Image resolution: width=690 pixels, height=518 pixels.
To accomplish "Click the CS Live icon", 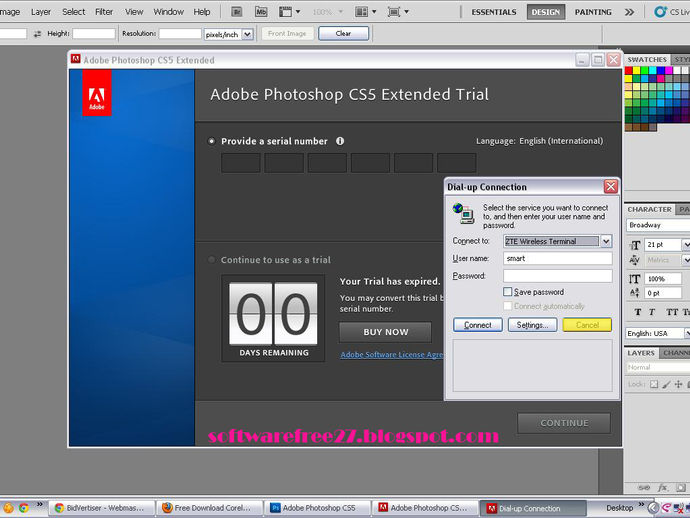I will pyautogui.click(x=661, y=12).
